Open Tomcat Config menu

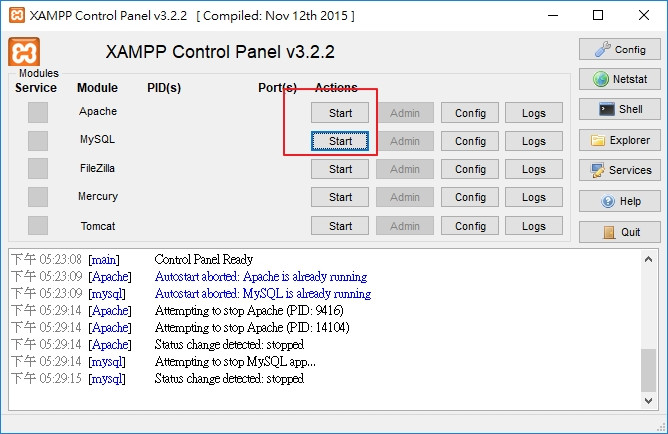[x=470, y=226]
